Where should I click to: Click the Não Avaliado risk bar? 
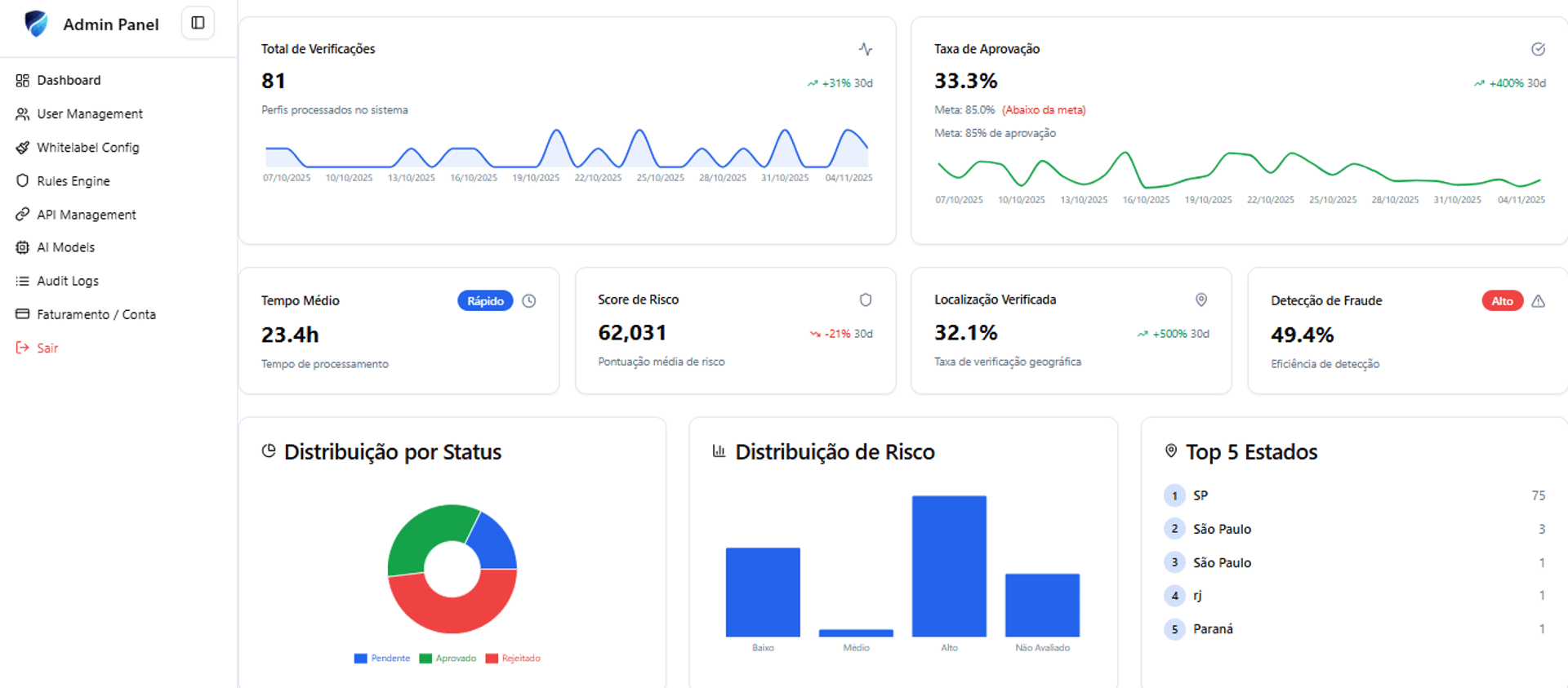[x=1042, y=606]
